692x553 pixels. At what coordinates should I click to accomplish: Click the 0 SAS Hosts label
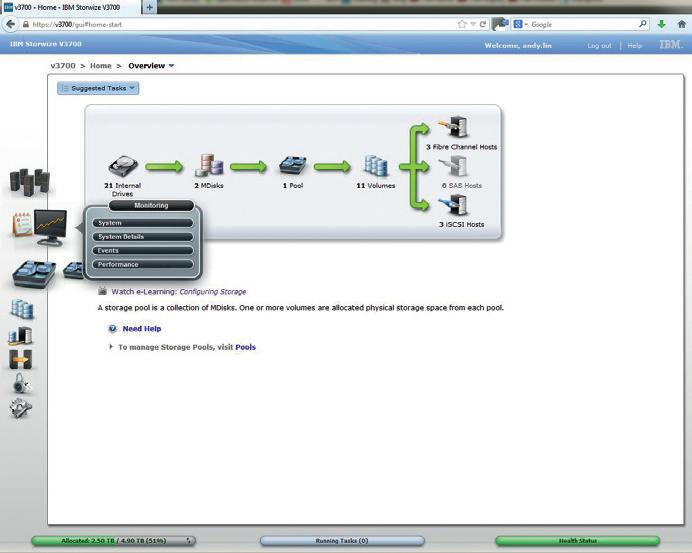point(462,186)
